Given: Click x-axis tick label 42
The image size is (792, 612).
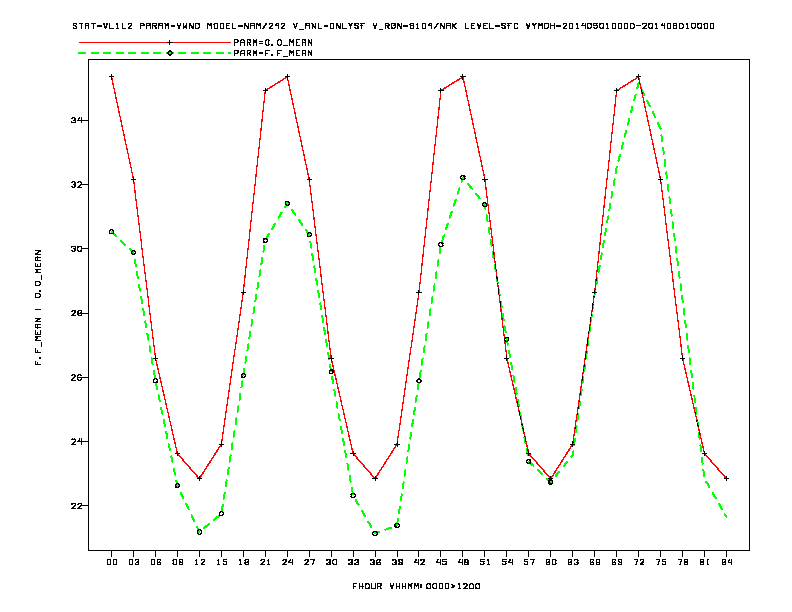Looking at the screenshot, I should [419, 562].
